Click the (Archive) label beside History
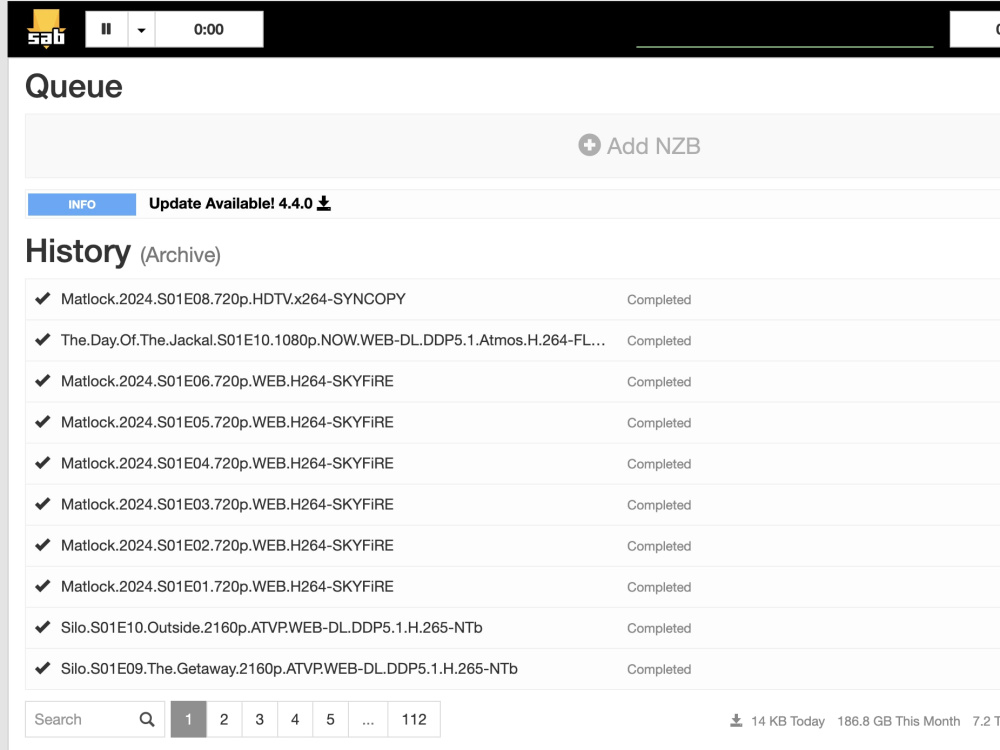Image resolution: width=1000 pixels, height=750 pixels. 180,255
